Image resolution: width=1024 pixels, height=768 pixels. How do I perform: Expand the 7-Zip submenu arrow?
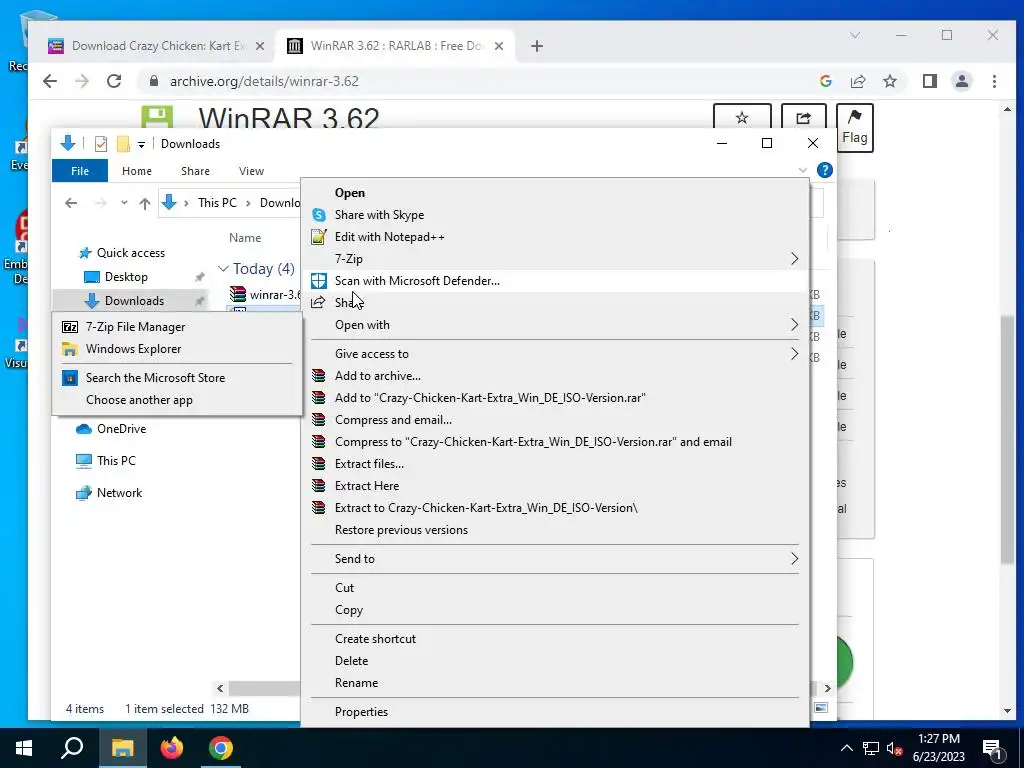[794, 259]
